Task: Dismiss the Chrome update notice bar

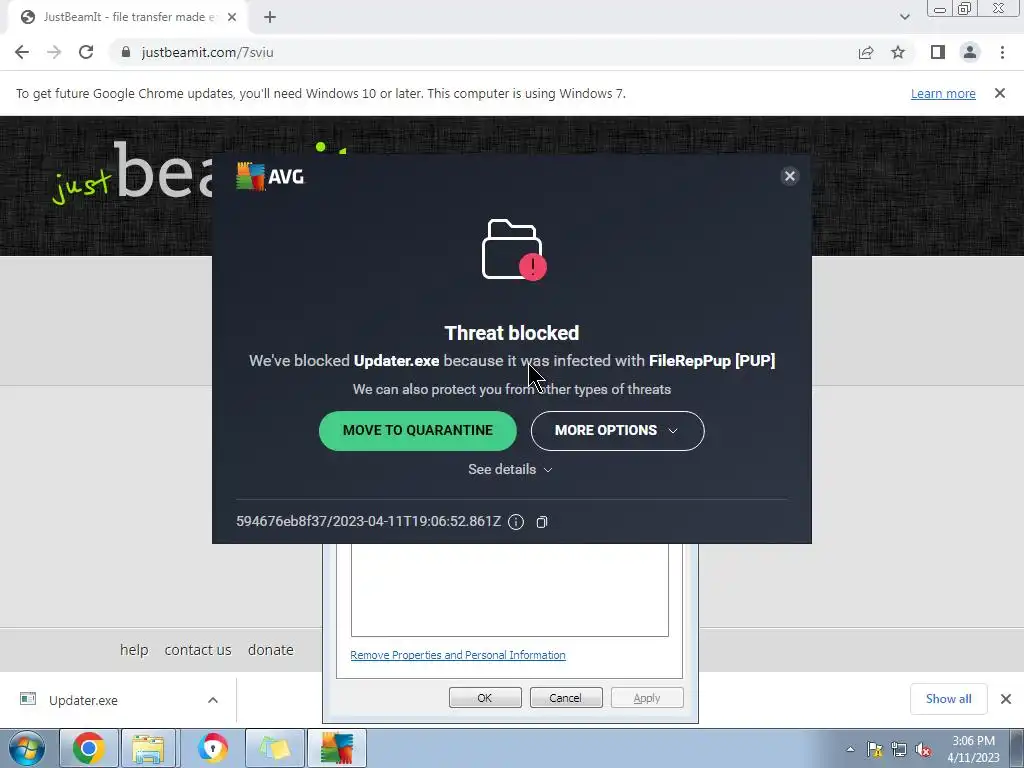Action: pyautogui.click(x=1000, y=93)
